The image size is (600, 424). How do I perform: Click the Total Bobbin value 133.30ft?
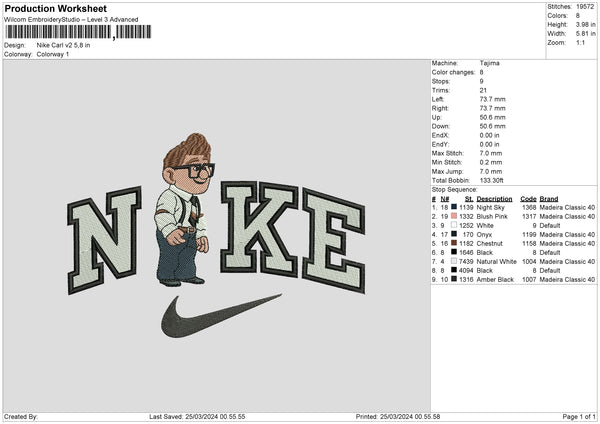[x=492, y=180]
